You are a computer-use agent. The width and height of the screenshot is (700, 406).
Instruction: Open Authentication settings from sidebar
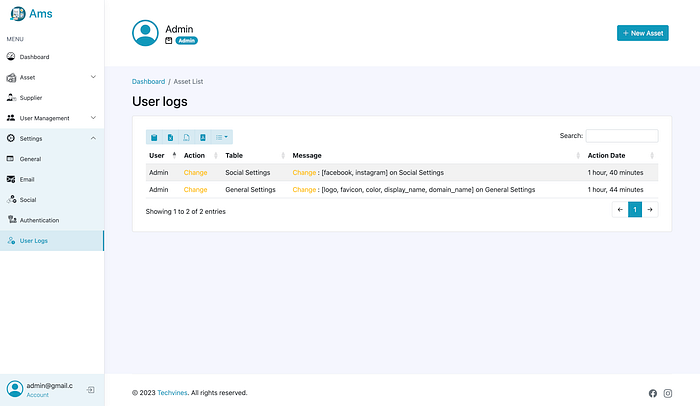52,220
